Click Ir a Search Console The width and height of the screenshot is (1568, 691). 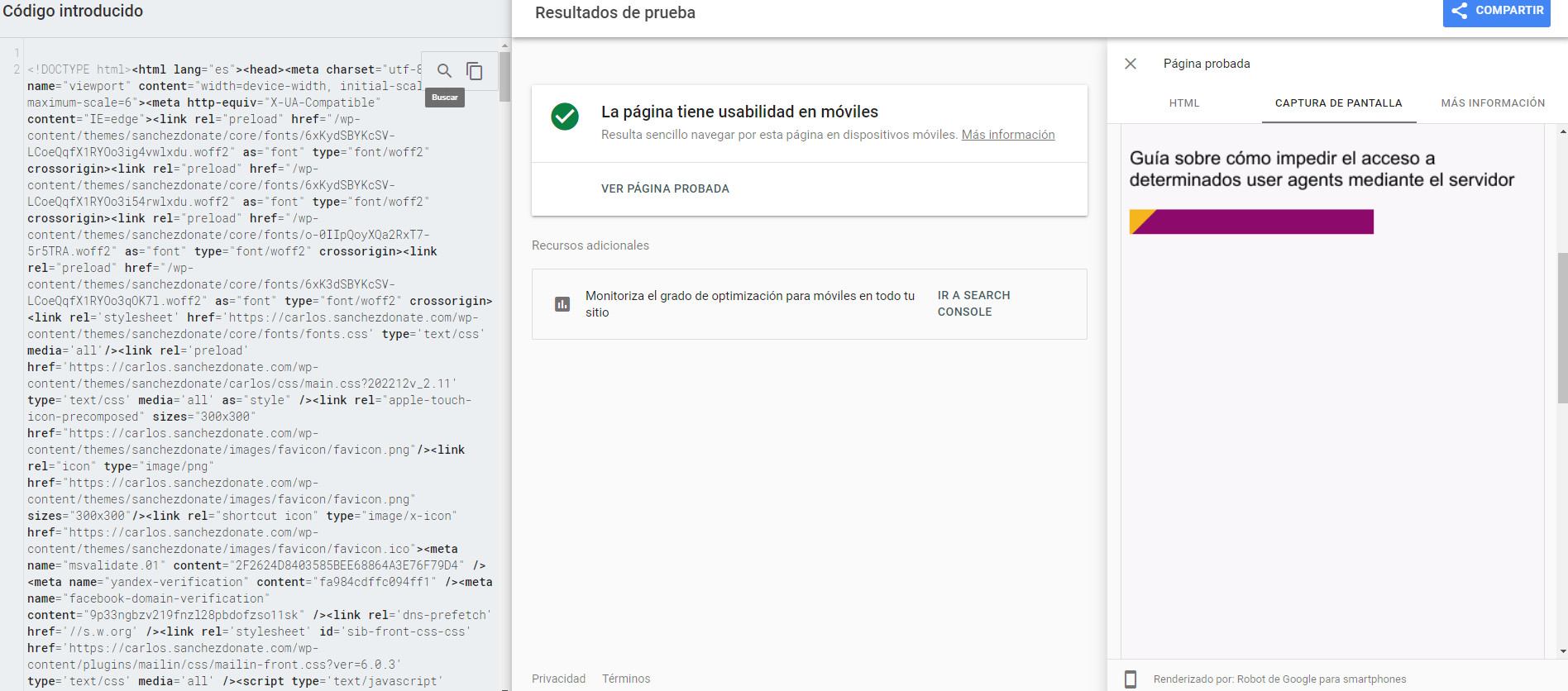(x=973, y=303)
